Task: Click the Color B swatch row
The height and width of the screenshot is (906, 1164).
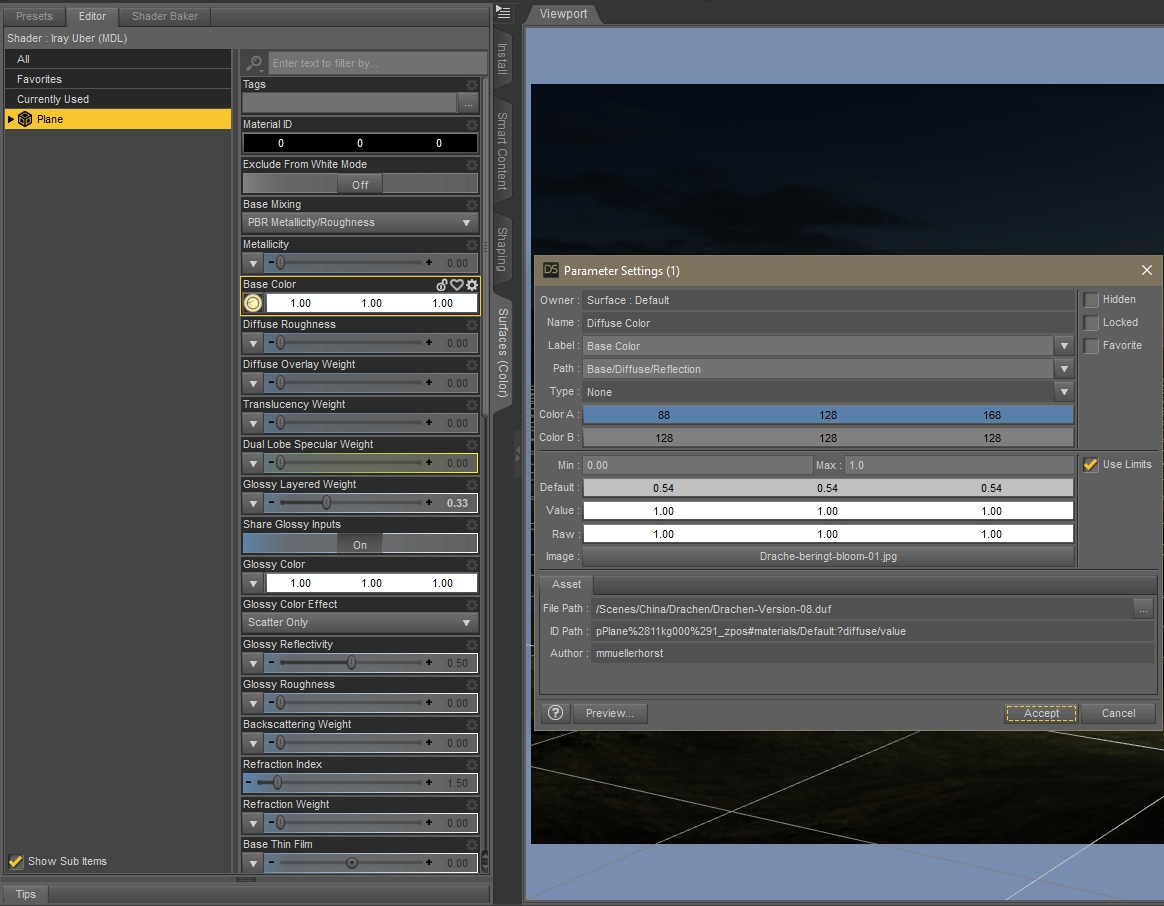Action: click(828, 437)
